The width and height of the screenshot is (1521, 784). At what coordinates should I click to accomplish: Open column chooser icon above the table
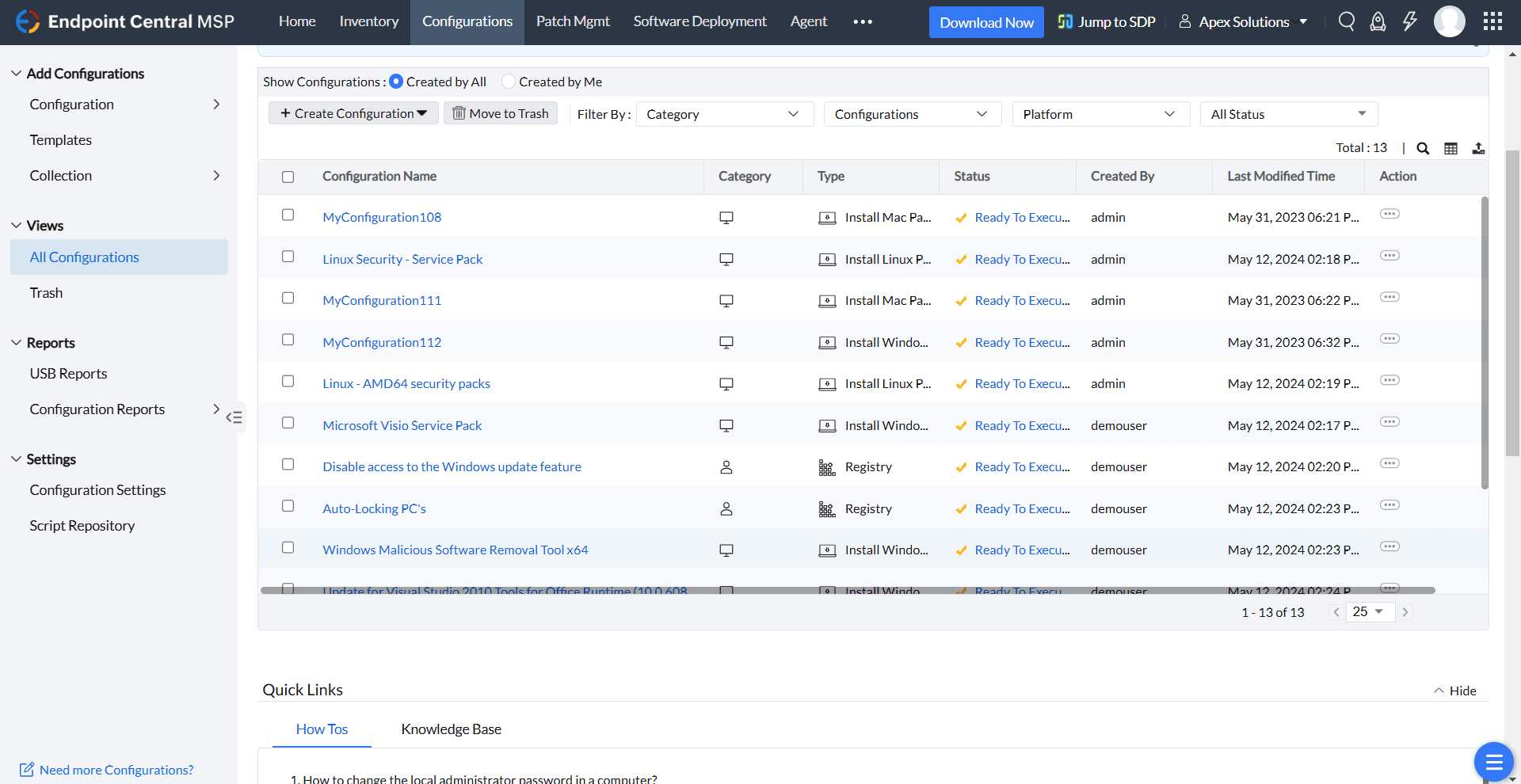click(x=1450, y=148)
